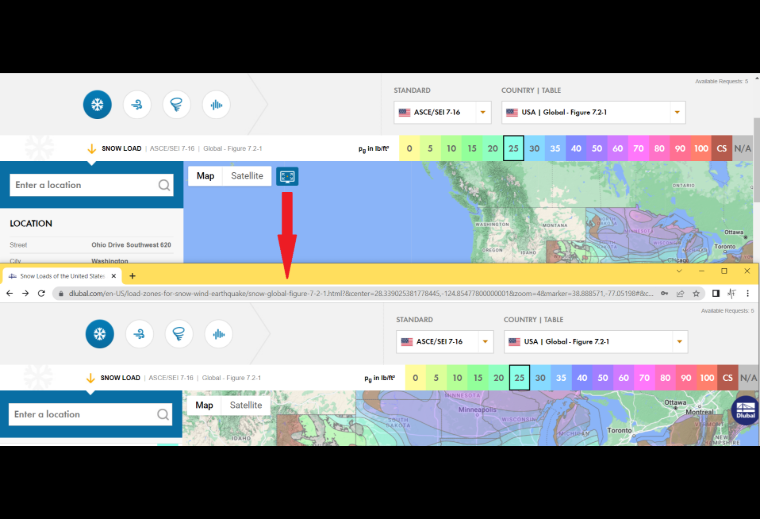Open the tab search chevron in title bar
This screenshot has height=519, width=760.
point(679,271)
